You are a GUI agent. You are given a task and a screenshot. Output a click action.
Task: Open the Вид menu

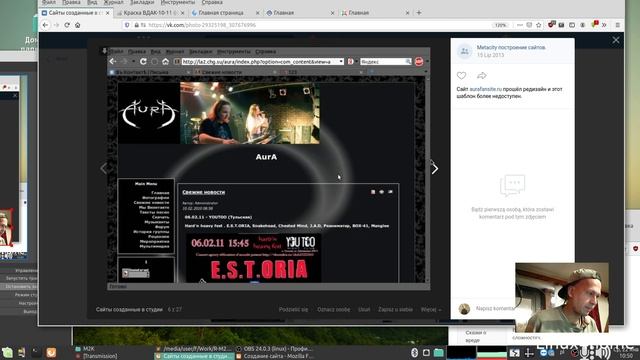(x=92, y=2)
